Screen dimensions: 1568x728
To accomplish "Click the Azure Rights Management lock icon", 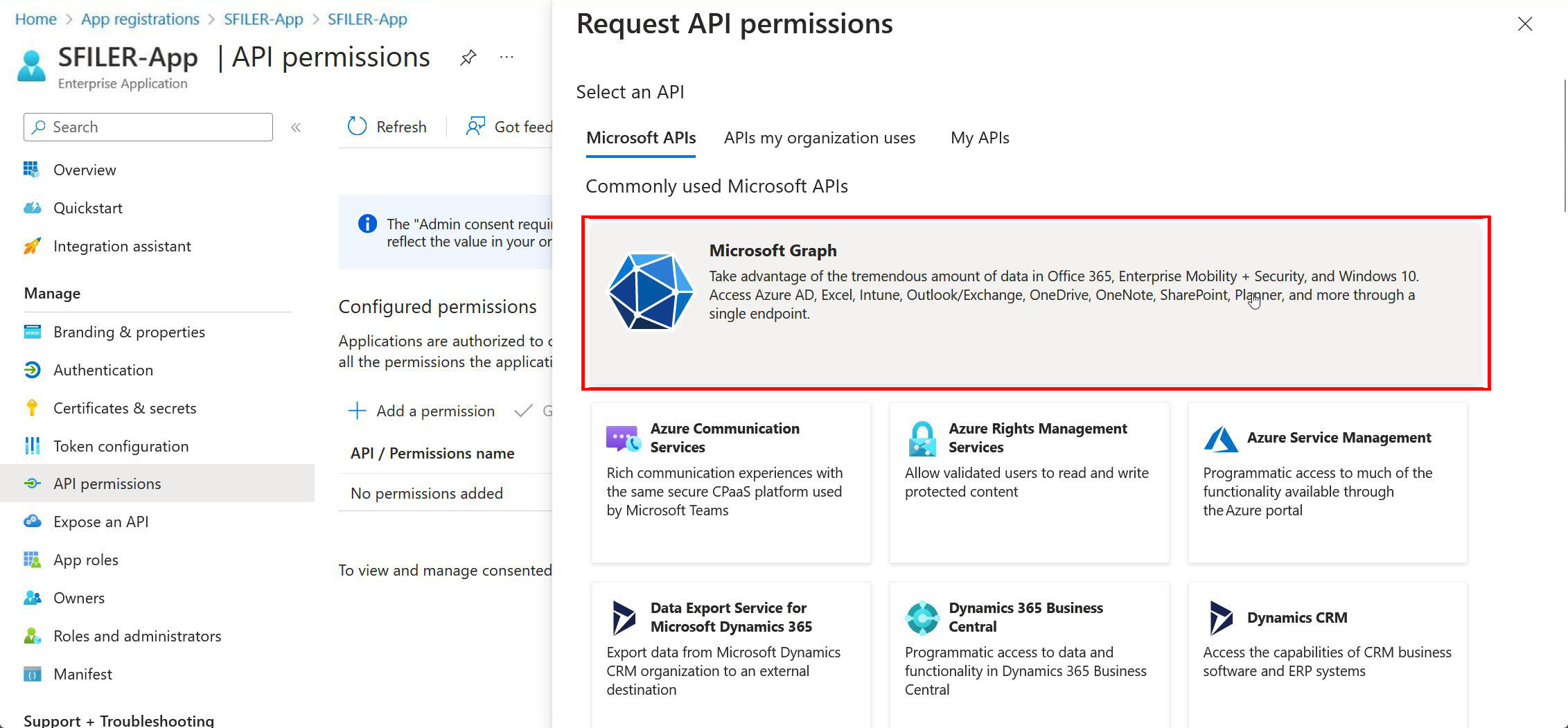I will [922, 438].
